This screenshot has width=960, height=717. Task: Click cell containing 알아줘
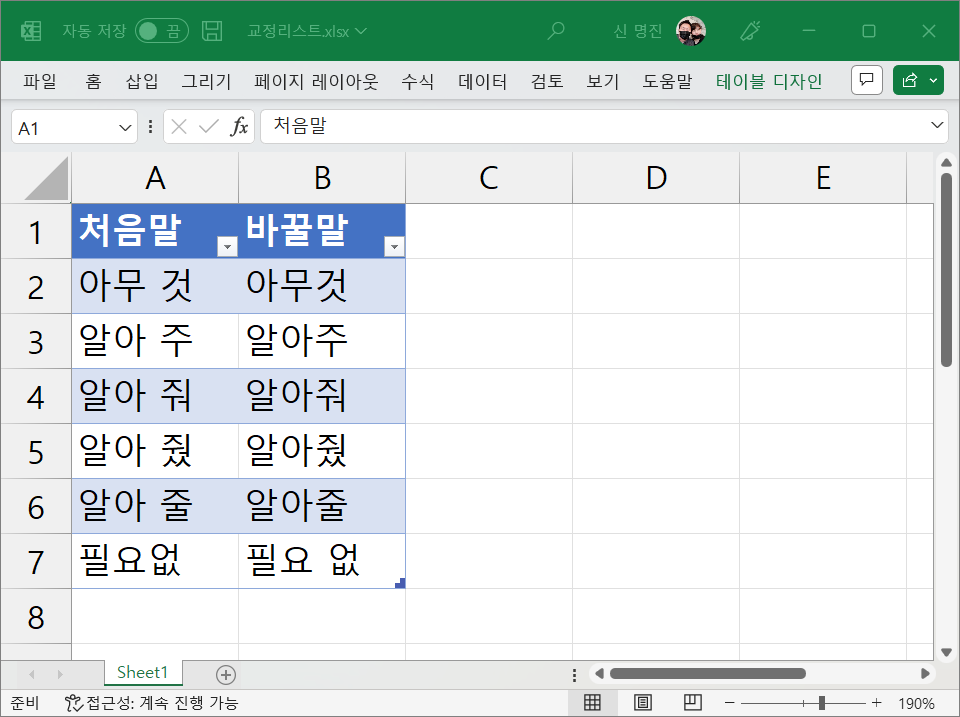pos(322,396)
